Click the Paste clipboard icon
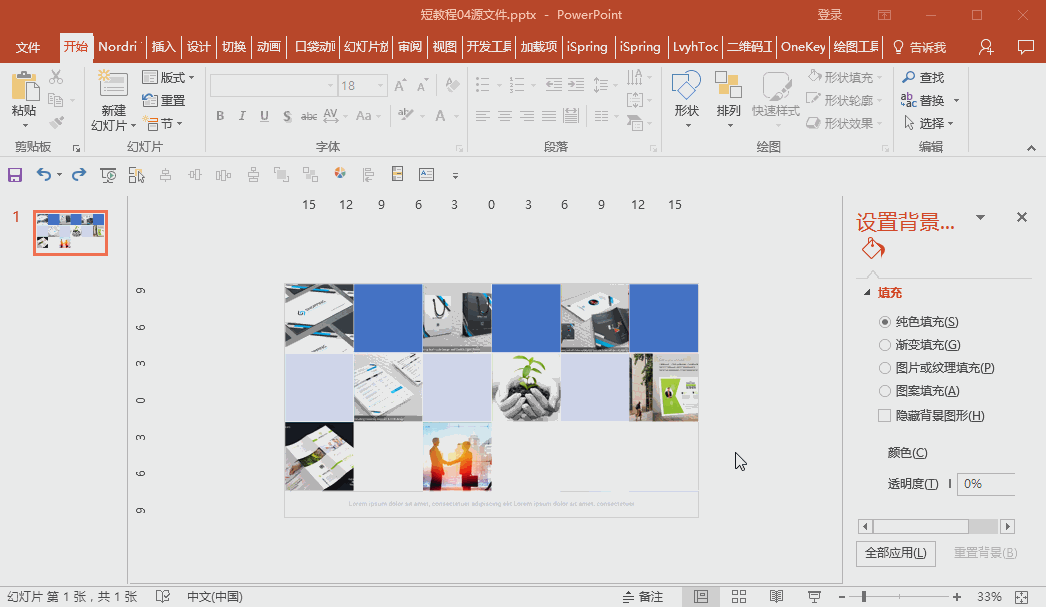 pos(25,87)
